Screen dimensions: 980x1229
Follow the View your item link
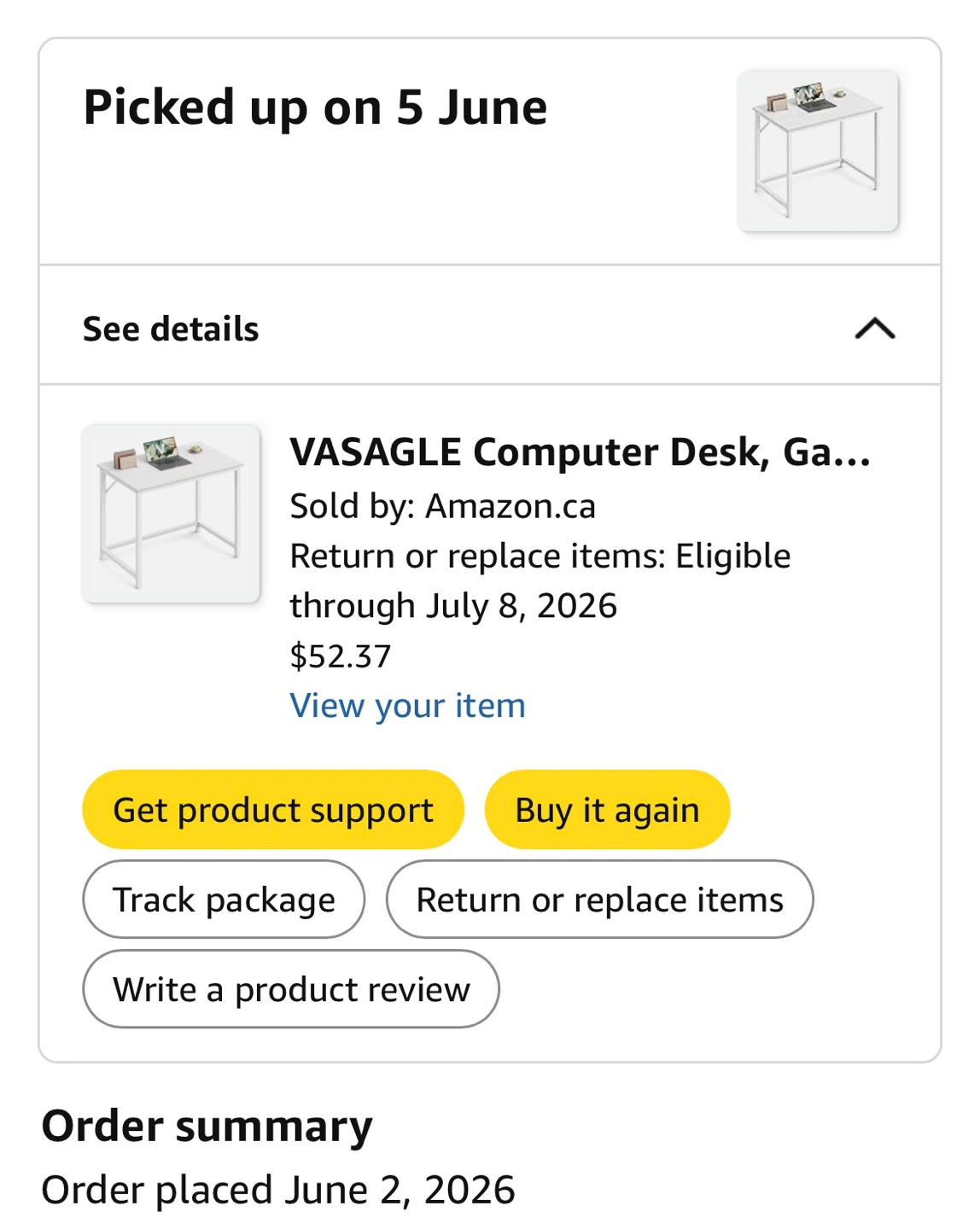[x=407, y=706]
